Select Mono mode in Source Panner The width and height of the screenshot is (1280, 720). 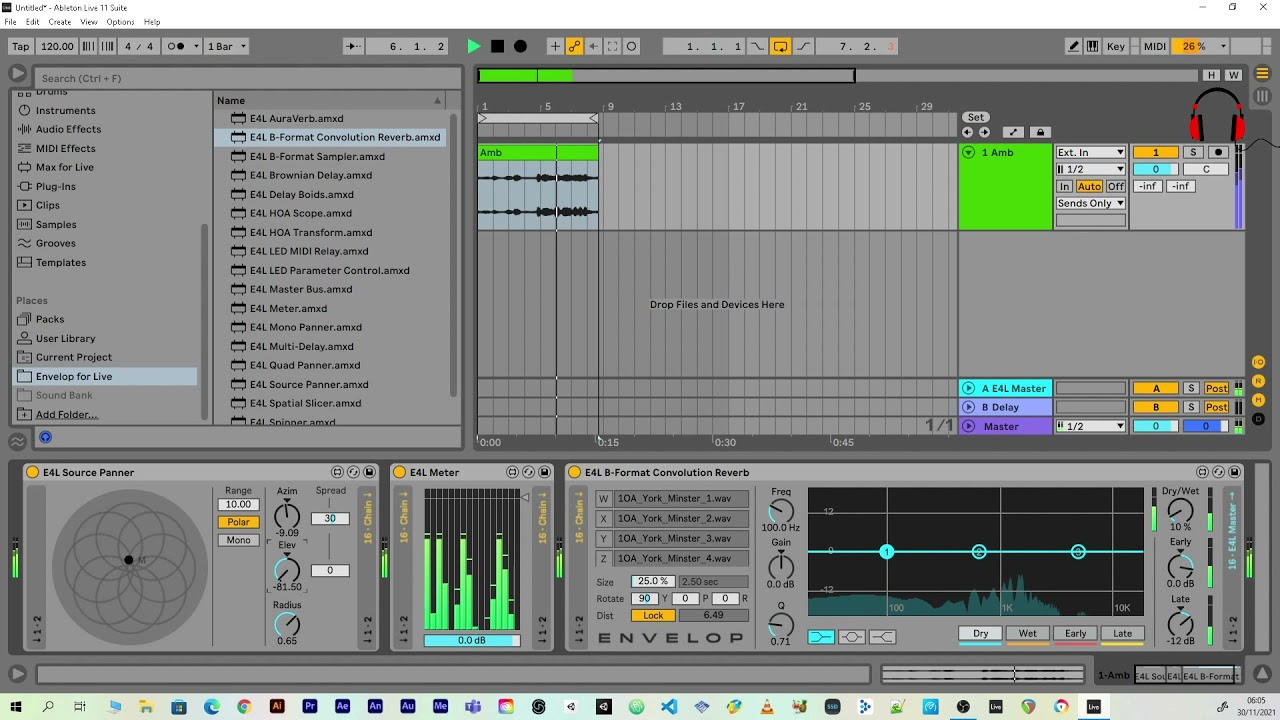(238, 540)
